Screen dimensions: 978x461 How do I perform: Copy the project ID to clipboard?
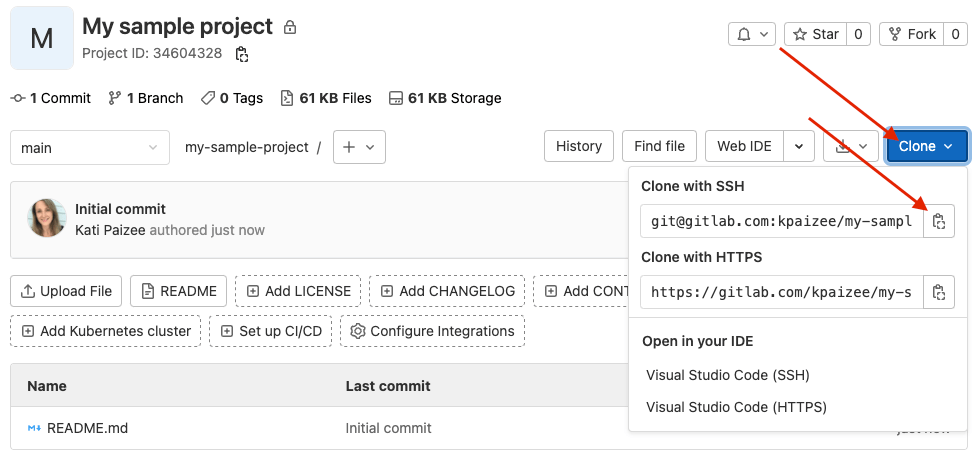click(x=241, y=54)
